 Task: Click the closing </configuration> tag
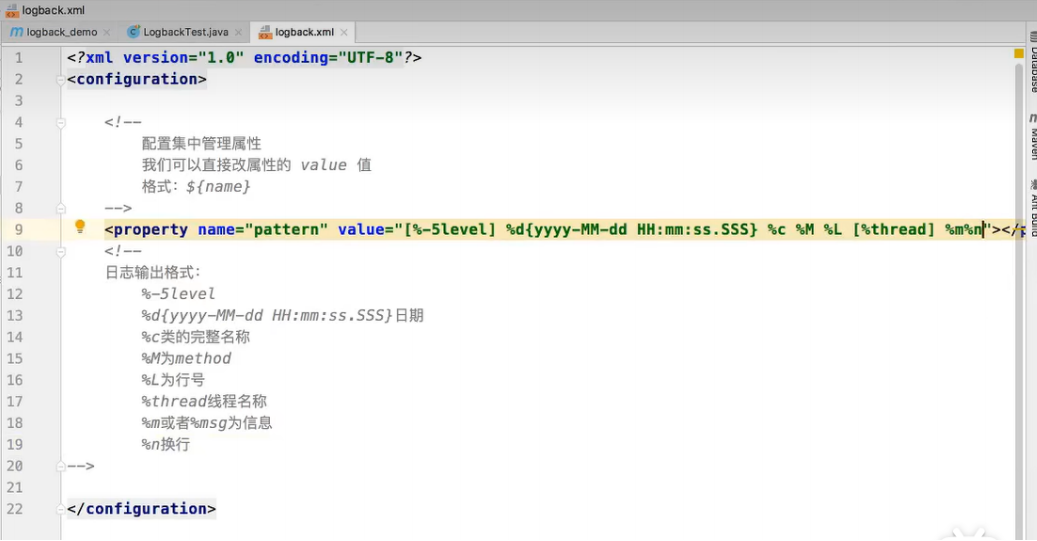coord(142,509)
